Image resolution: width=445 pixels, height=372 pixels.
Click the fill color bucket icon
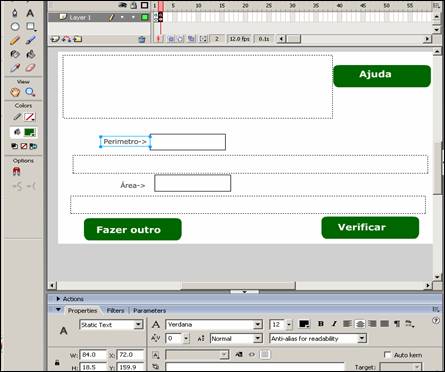pyautogui.click(x=17, y=132)
